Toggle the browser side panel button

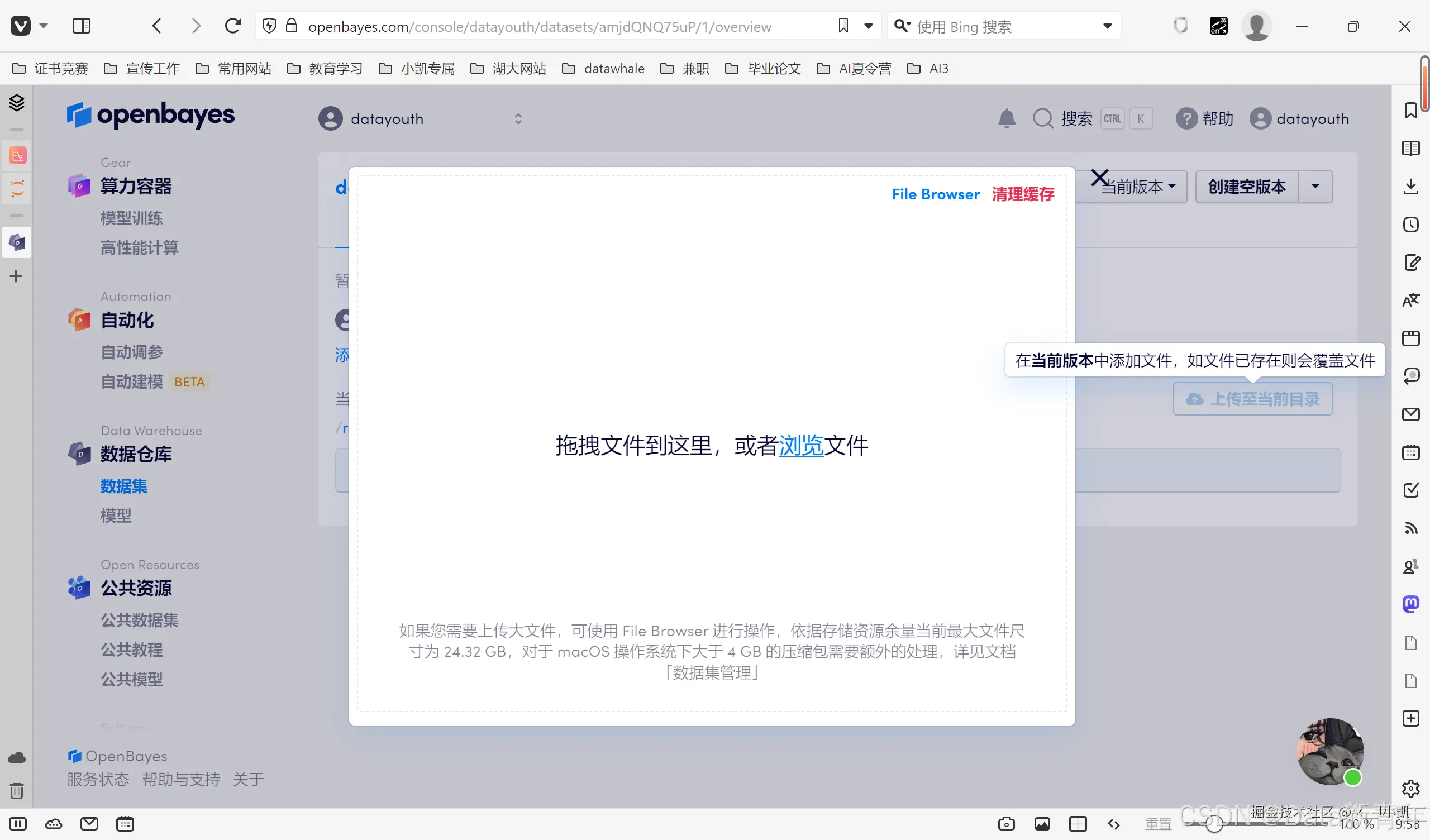pos(82,26)
